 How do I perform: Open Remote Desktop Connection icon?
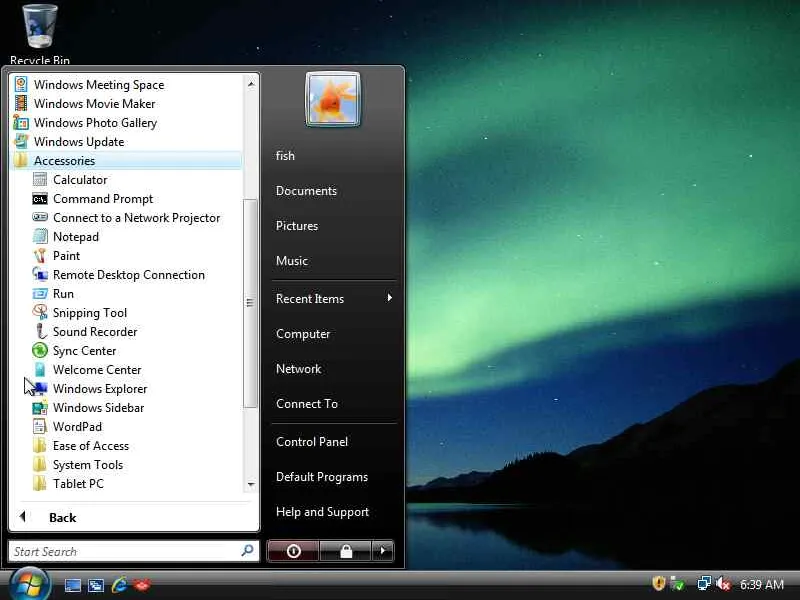point(40,274)
